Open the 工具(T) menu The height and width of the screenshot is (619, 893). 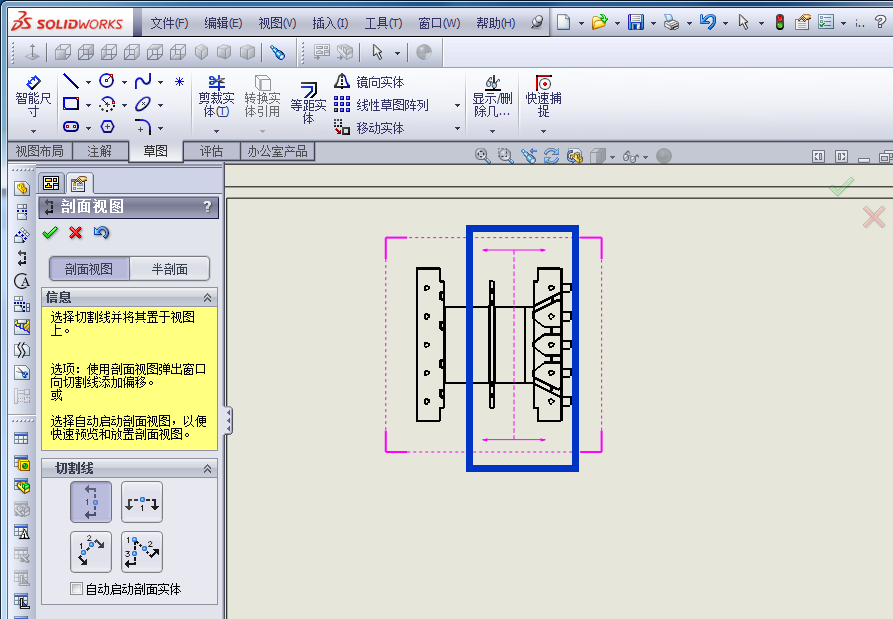(x=383, y=23)
